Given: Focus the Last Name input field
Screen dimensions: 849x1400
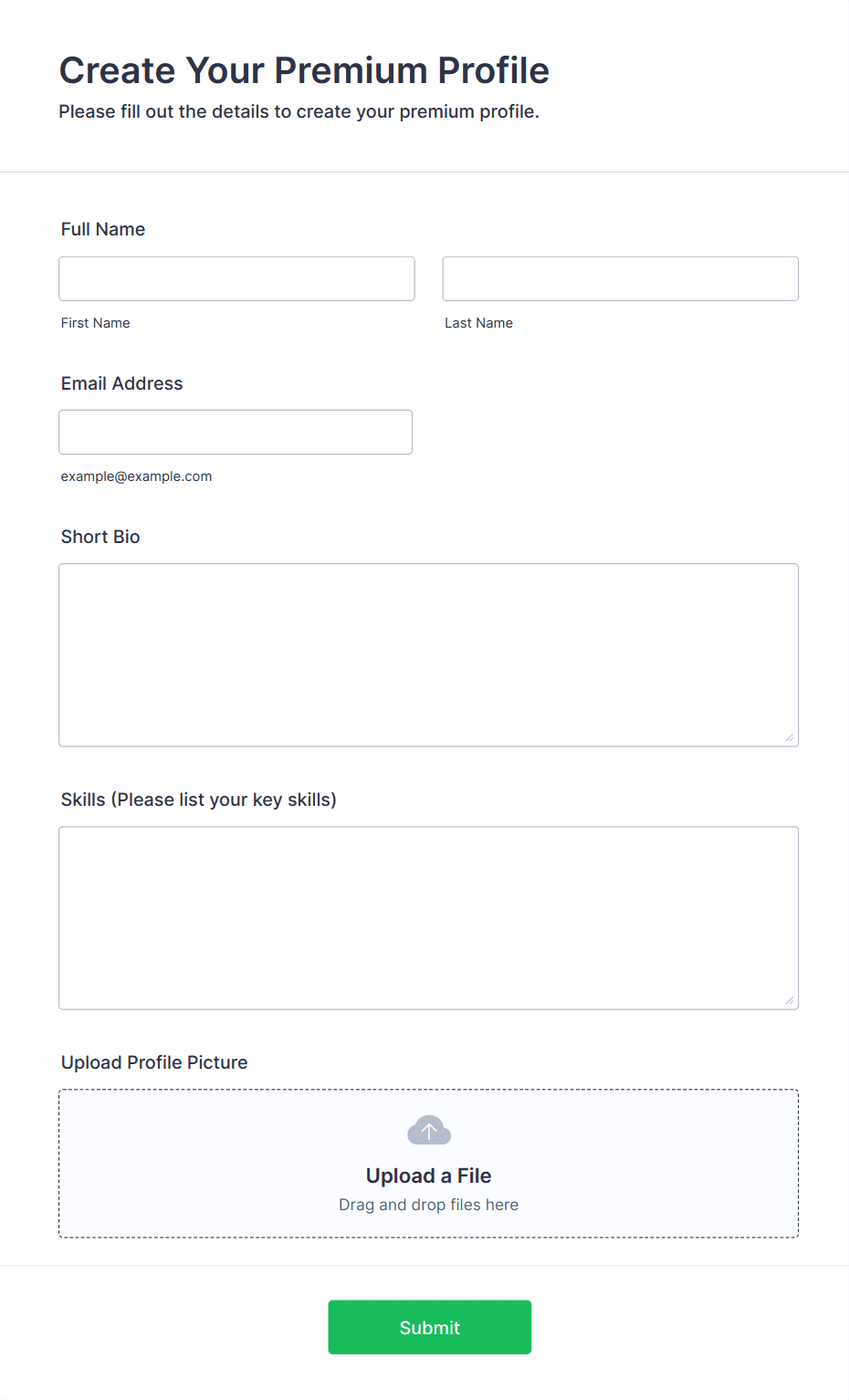Looking at the screenshot, I should (x=620, y=278).
